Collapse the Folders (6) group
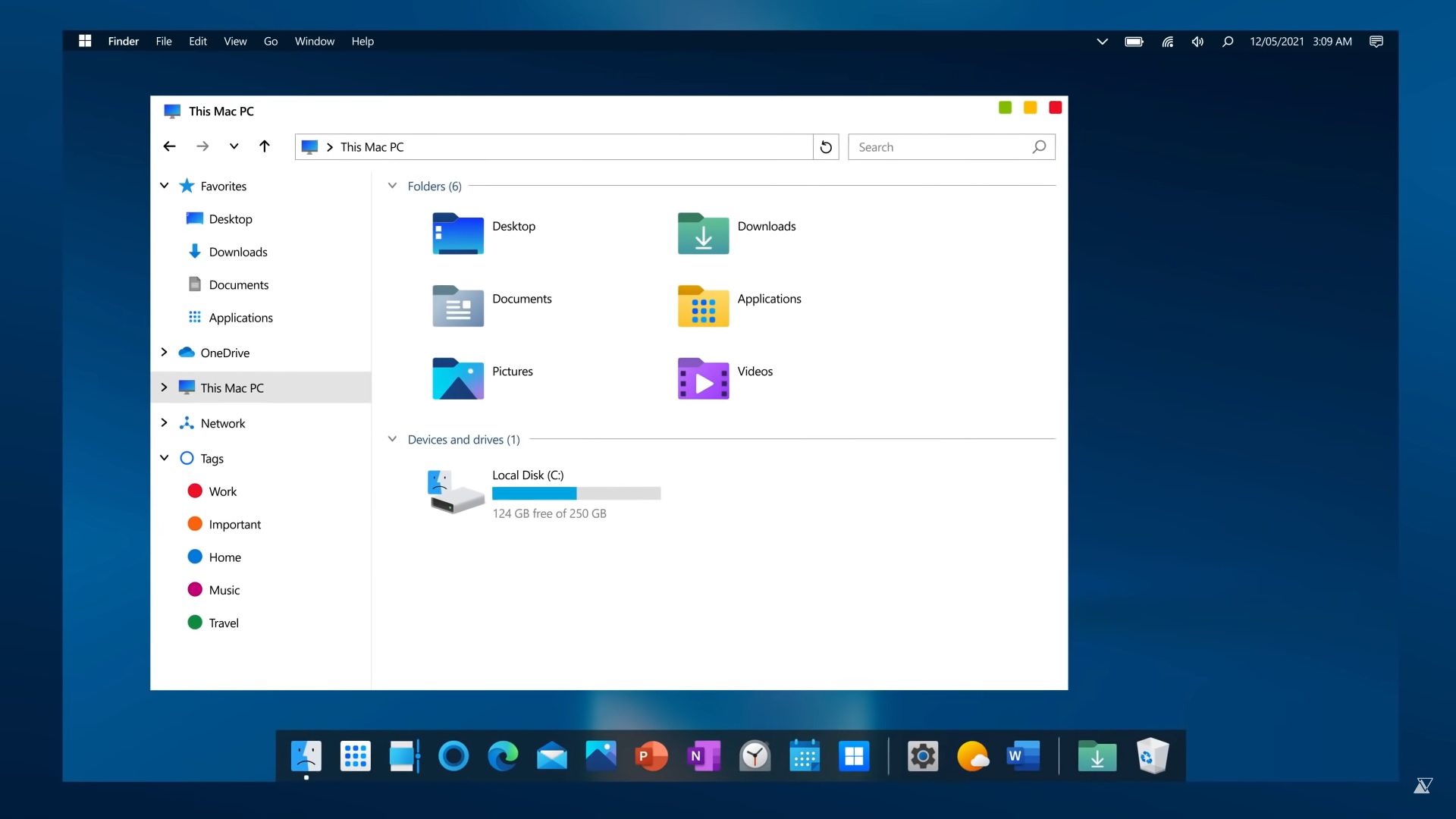Screen dimensions: 1456x819 click(x=392, y=186)
